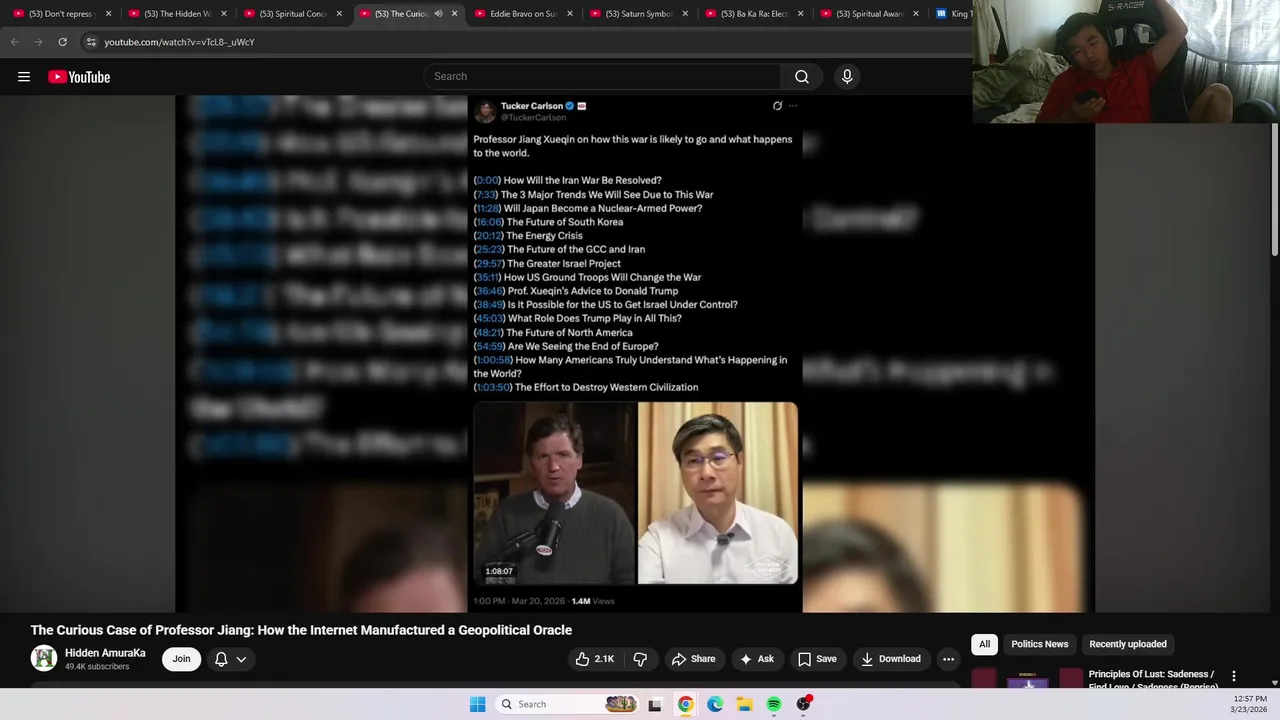The image size is (1280, 720).
Task: Click the video title text
Action: click(x=301, y=630)
